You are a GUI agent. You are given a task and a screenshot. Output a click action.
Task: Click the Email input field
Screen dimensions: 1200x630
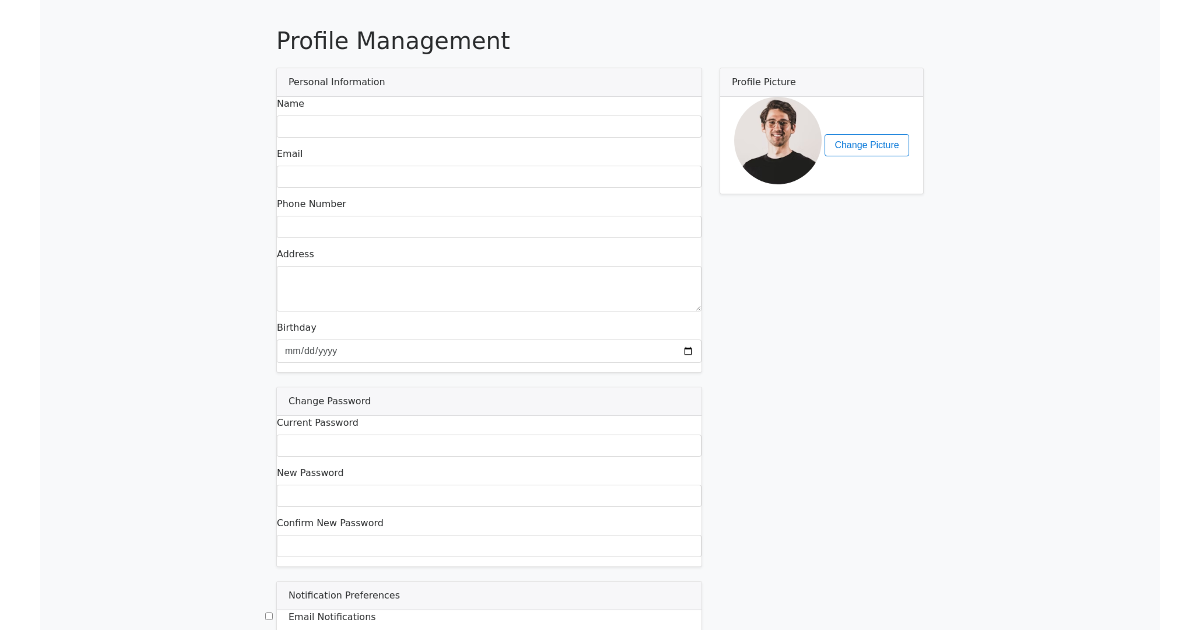[x=488, y=176]
